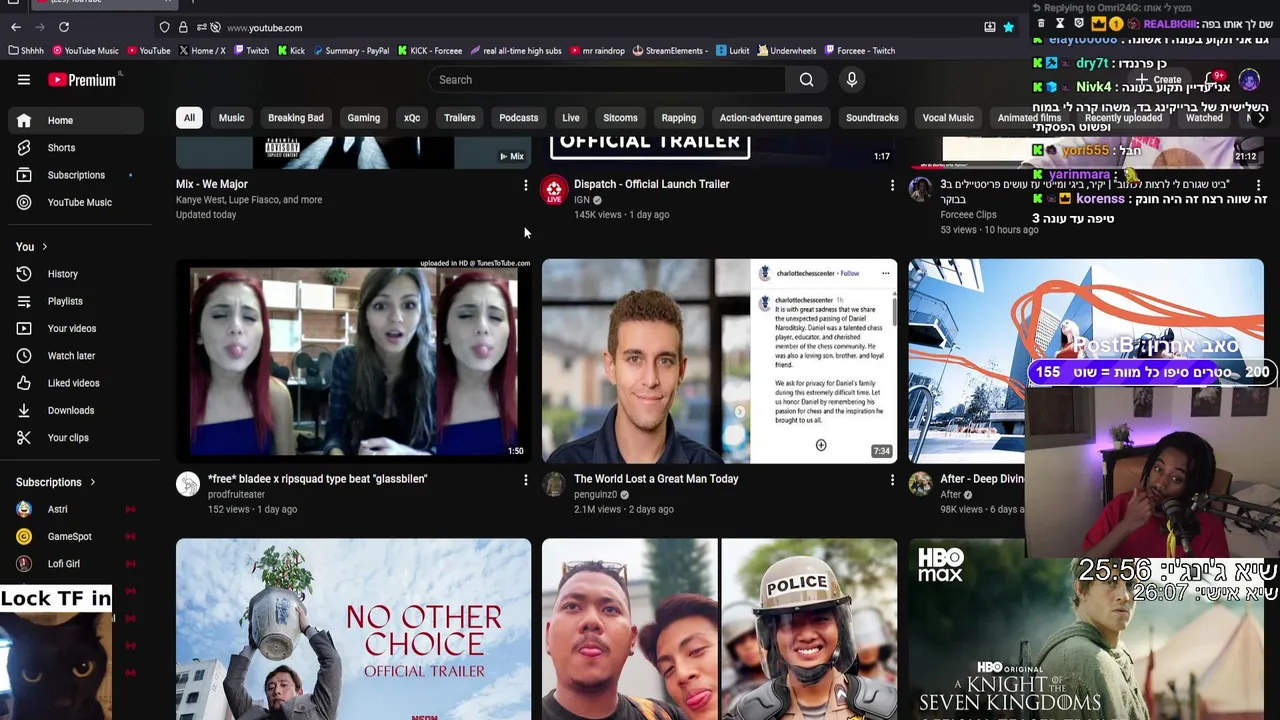The height and width of the screenshot is (720, 1280).
Task: Select the Action-adventure games chip
Action: (771, 118)
